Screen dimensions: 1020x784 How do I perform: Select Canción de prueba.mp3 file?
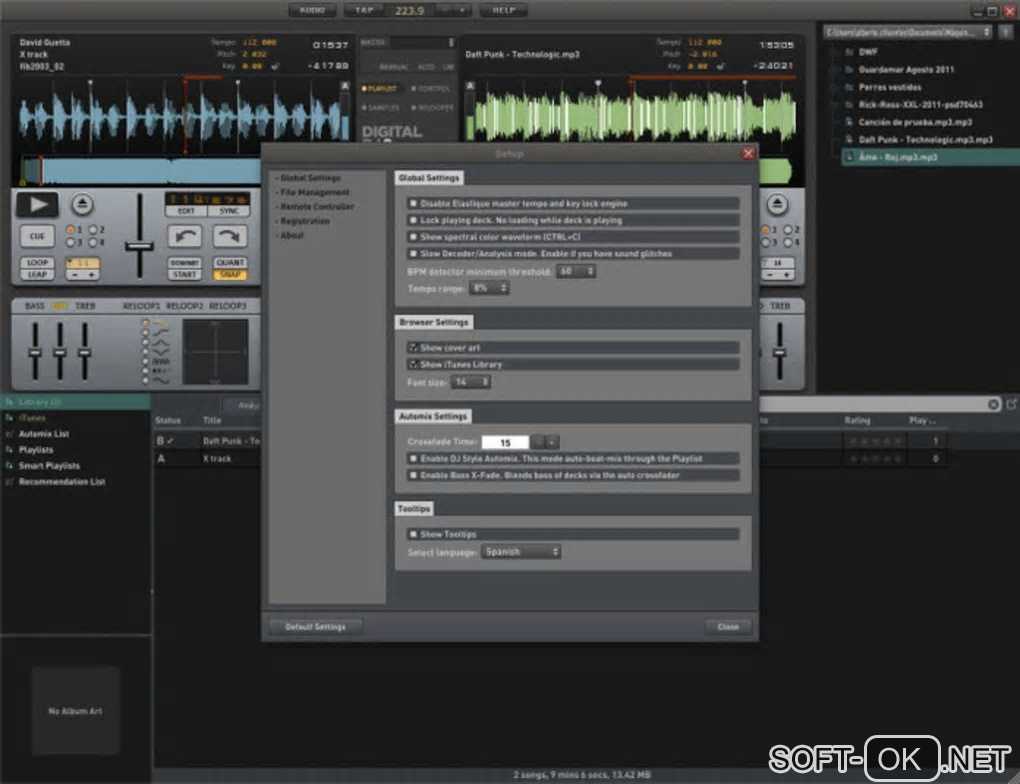(x=915, y=122)
